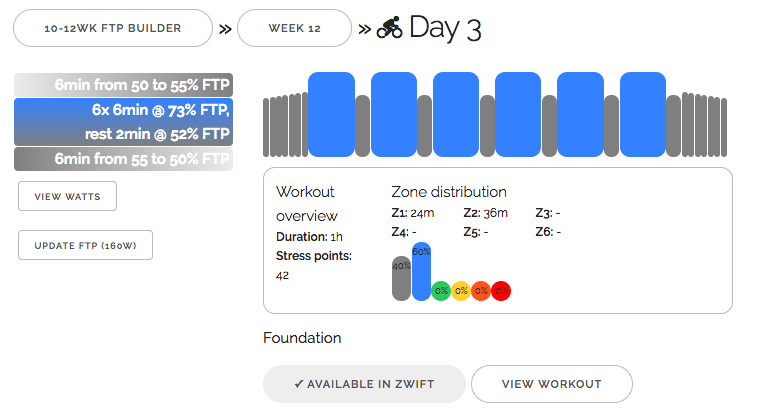The width and height of the screenshot is (767, 418).
Task: Click Update FTP (160W) button
Action: [85, 245]
